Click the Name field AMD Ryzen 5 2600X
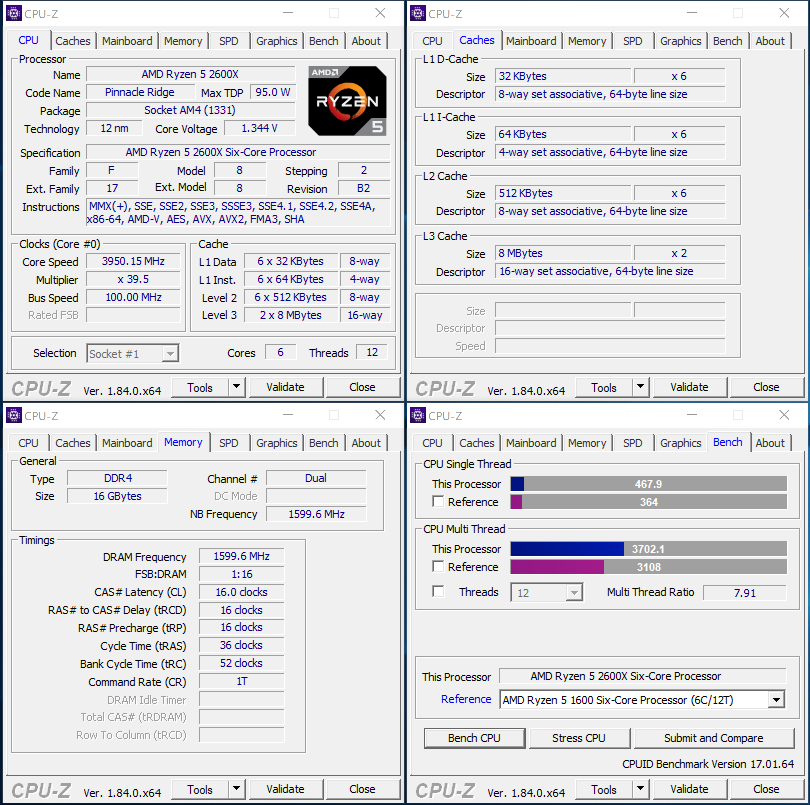This screenshot has width=810, height=805. pos(191,74)
